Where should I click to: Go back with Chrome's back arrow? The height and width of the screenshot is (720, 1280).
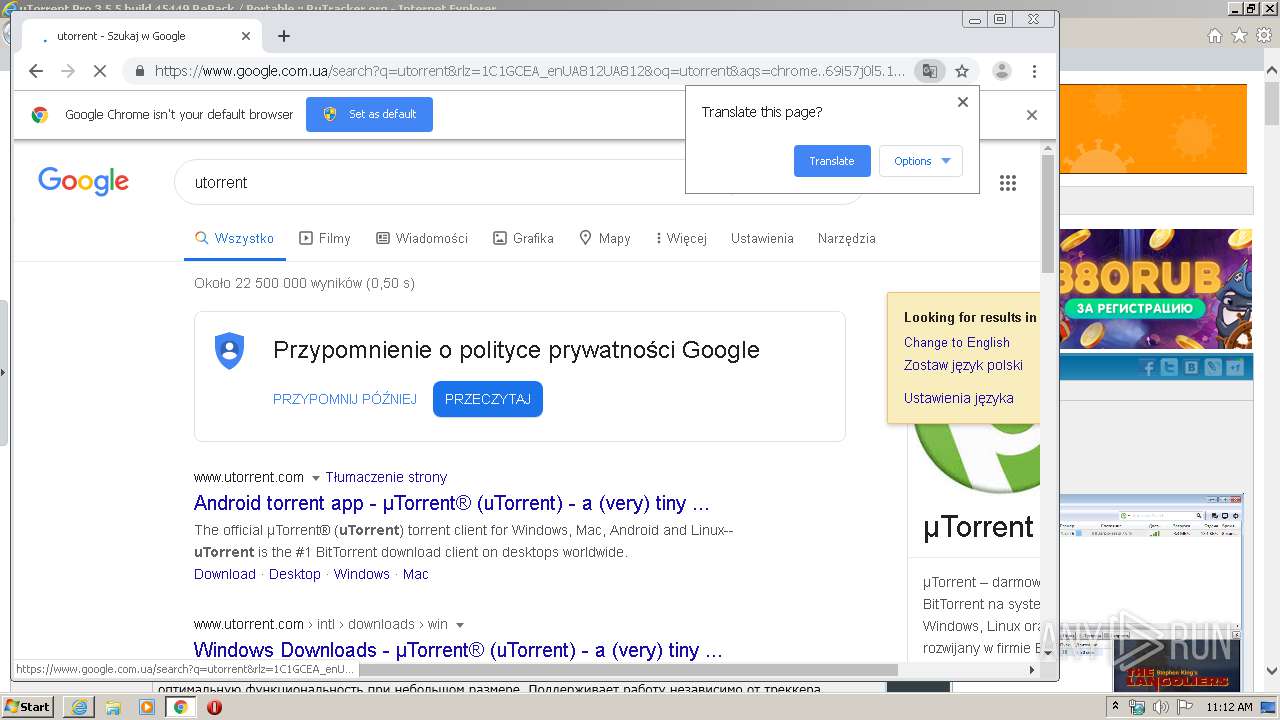click(x=36, y=71)
